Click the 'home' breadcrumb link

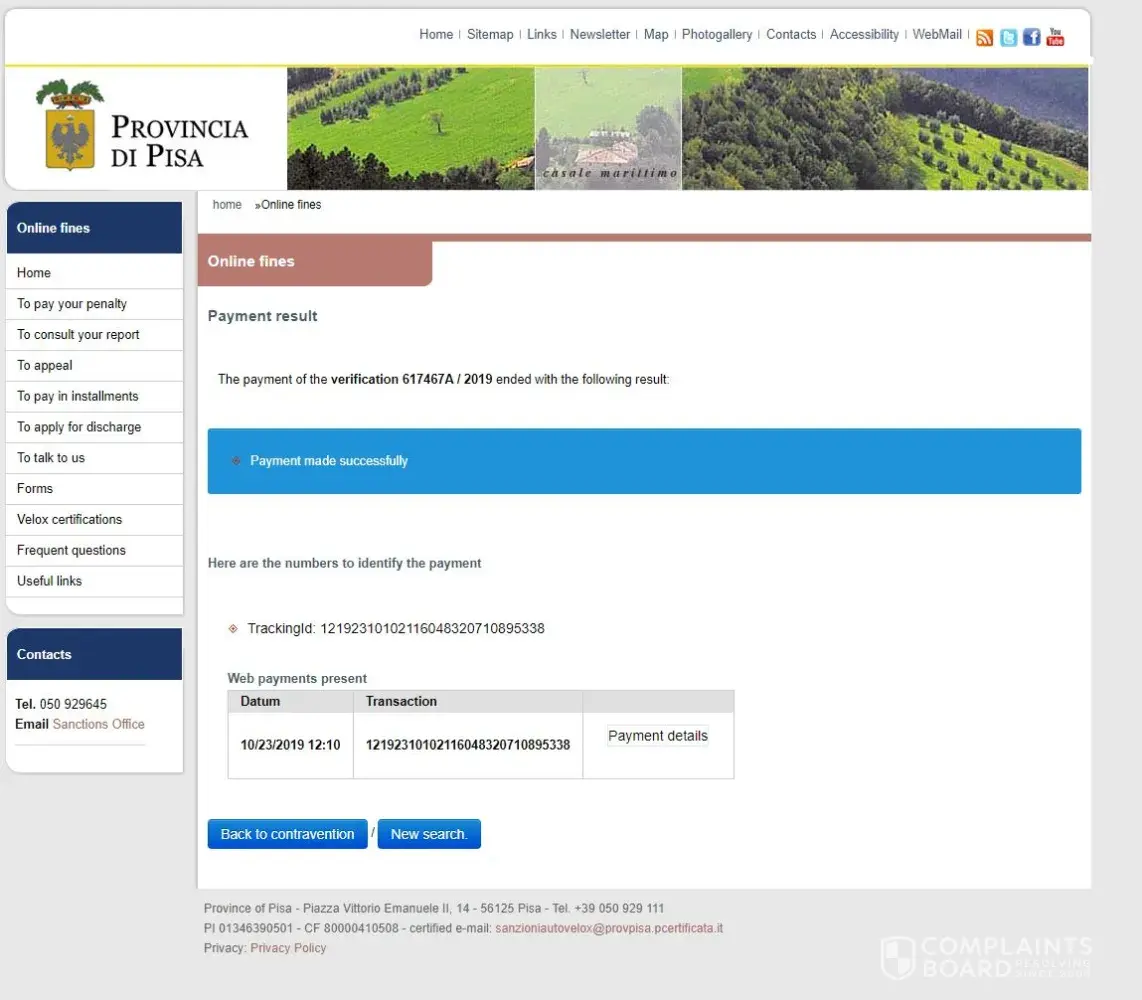[227, 205]
